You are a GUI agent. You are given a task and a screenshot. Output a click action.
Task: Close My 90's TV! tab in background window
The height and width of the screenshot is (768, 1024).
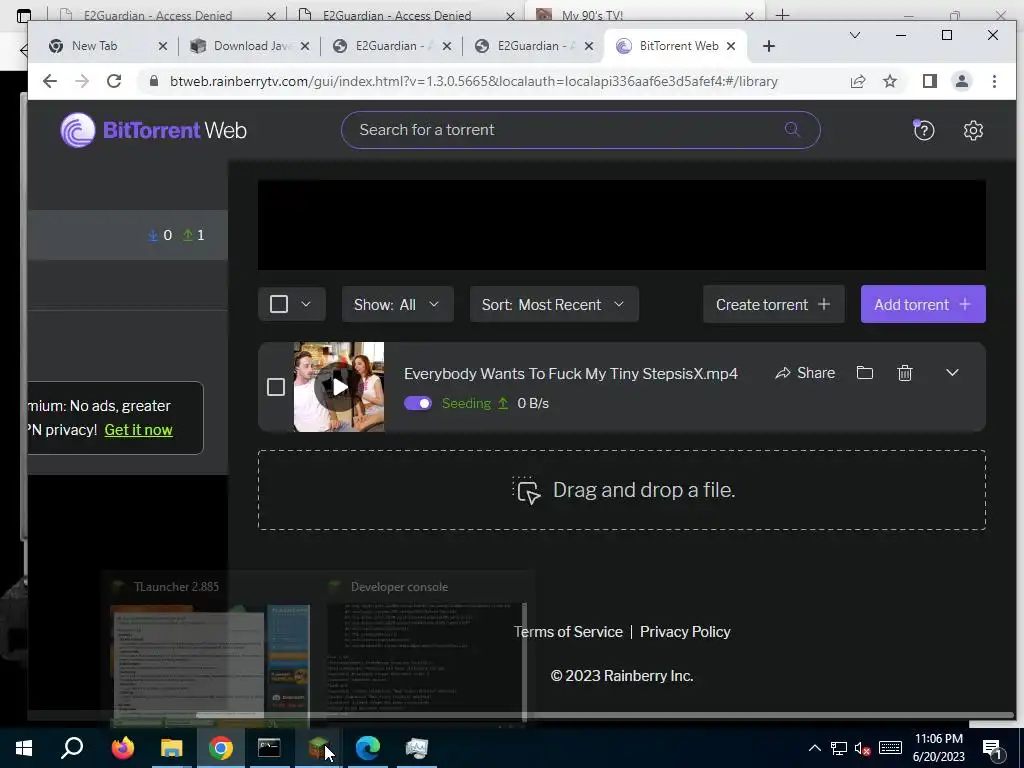pyautogui.click(x=750, y=16)
